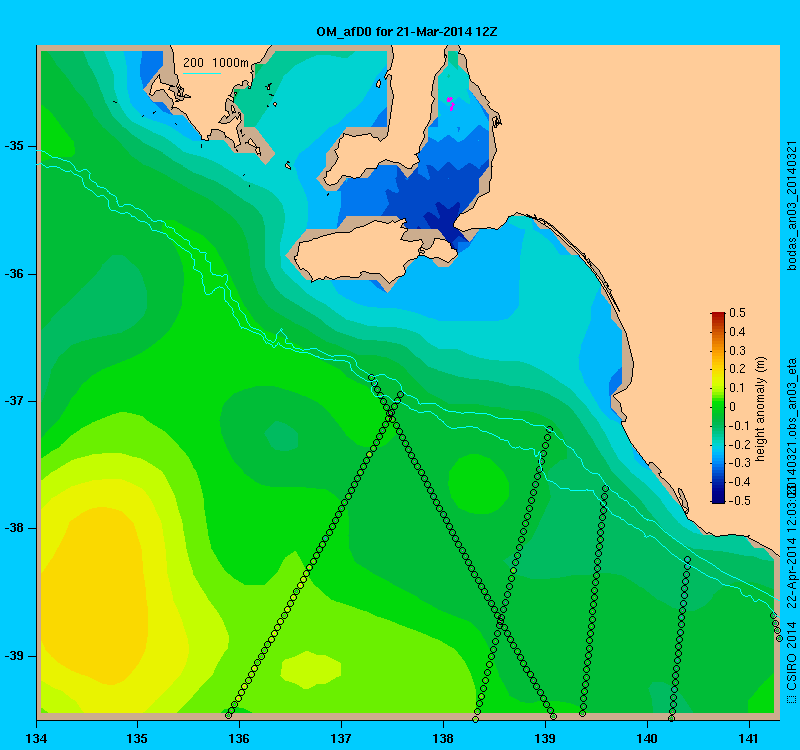Click the "135" longitude axis label
The height and width of the screenshot is (750, 800).
[137, 738]
